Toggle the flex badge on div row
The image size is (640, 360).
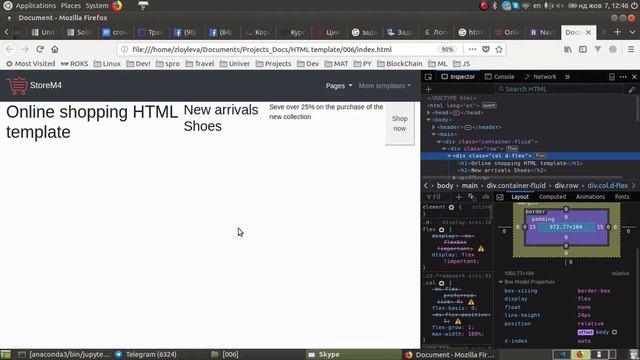click(512, 149)
